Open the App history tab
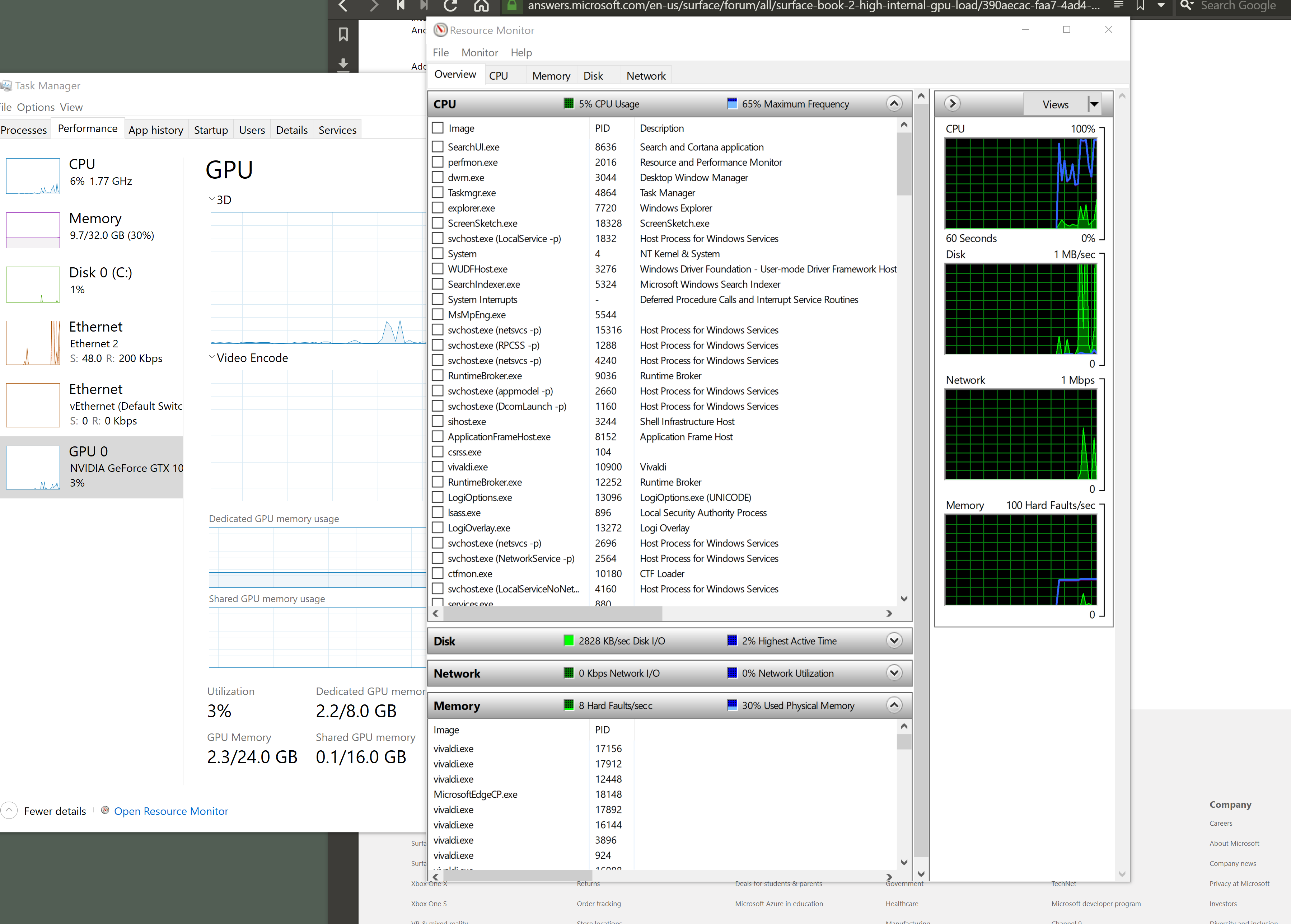 tap(155, 130)
